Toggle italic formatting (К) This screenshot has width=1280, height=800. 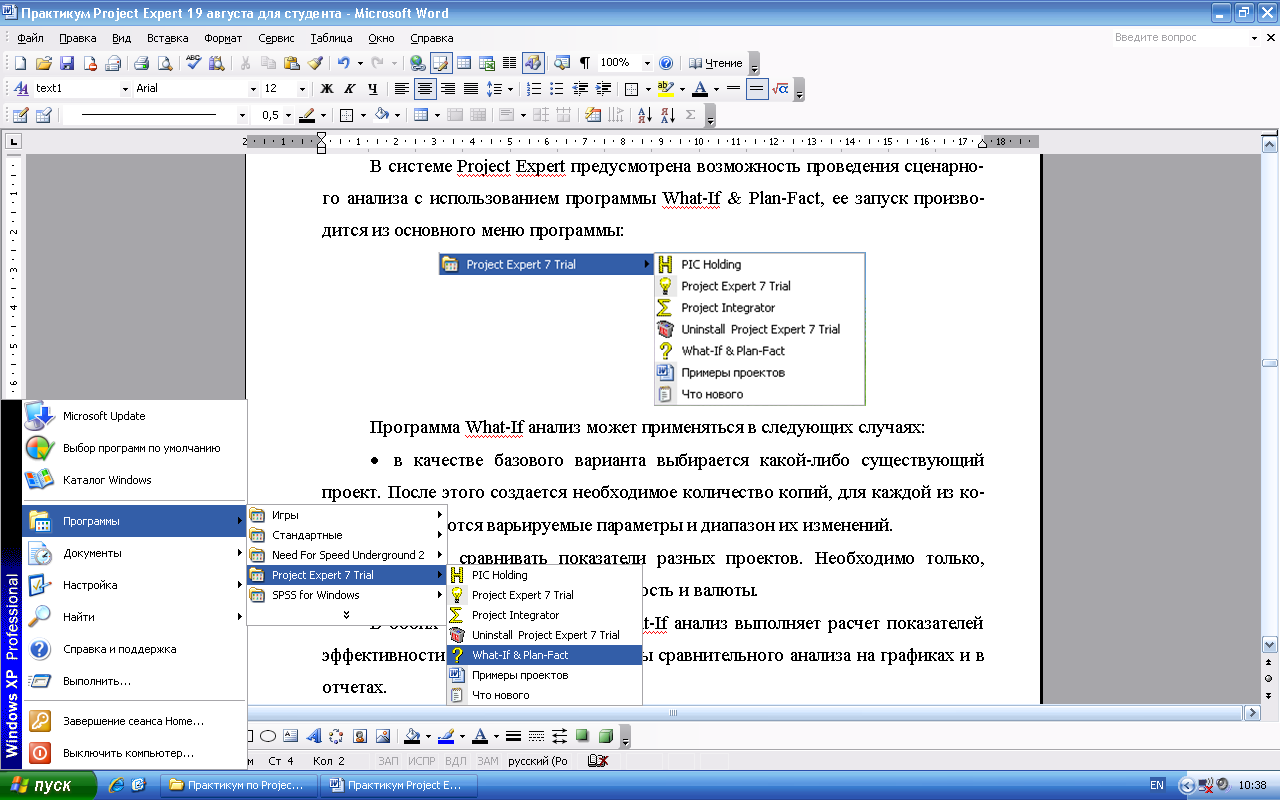(x=349, y=89)
